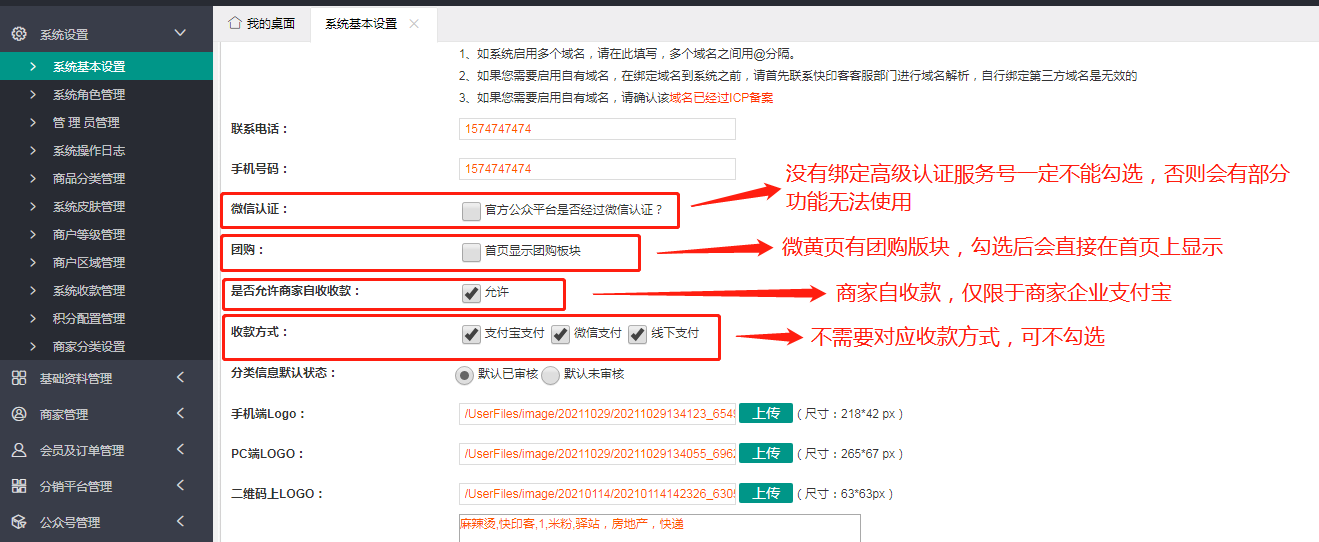The width and height of the screenshot is (1319, 542).
Task: Click the 联系电话 input field
Action: [x=597, y=129]
